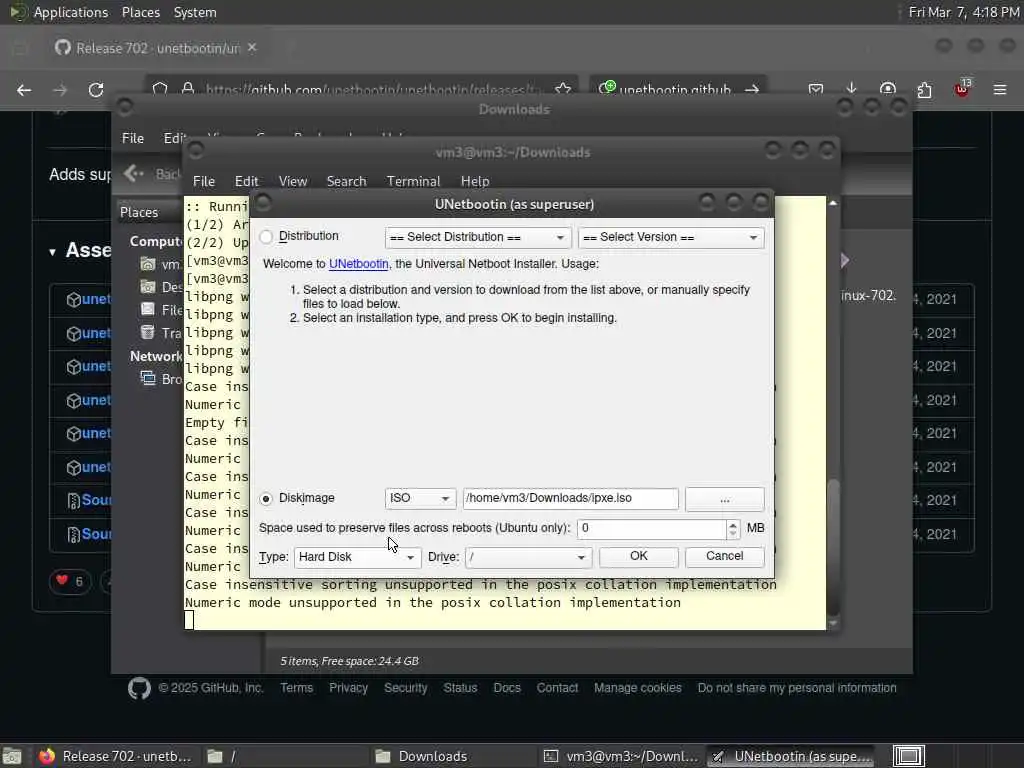
Task: Click Manage cookies in footer
Action: click(x=637, y=688)
